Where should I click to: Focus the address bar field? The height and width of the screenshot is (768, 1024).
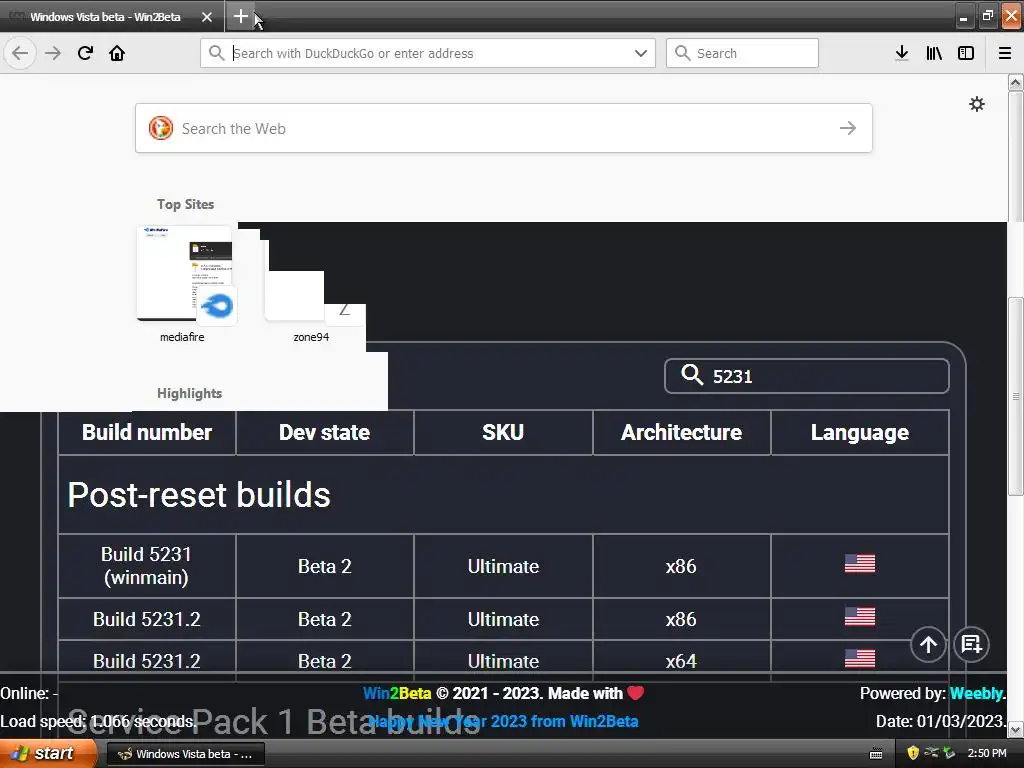tap(428, 53)
